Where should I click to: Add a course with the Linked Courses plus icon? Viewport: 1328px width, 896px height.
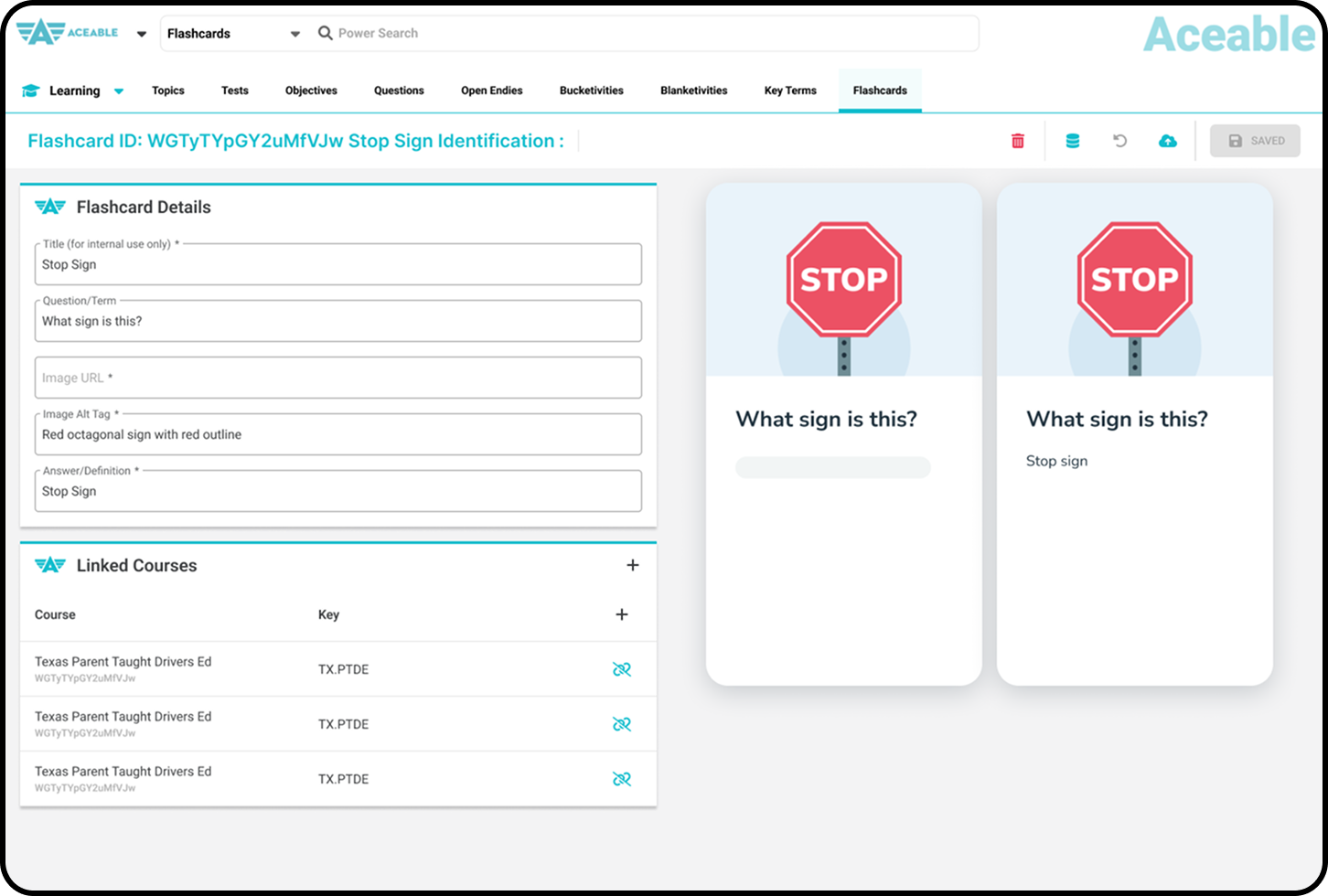[x=633, y=565]
